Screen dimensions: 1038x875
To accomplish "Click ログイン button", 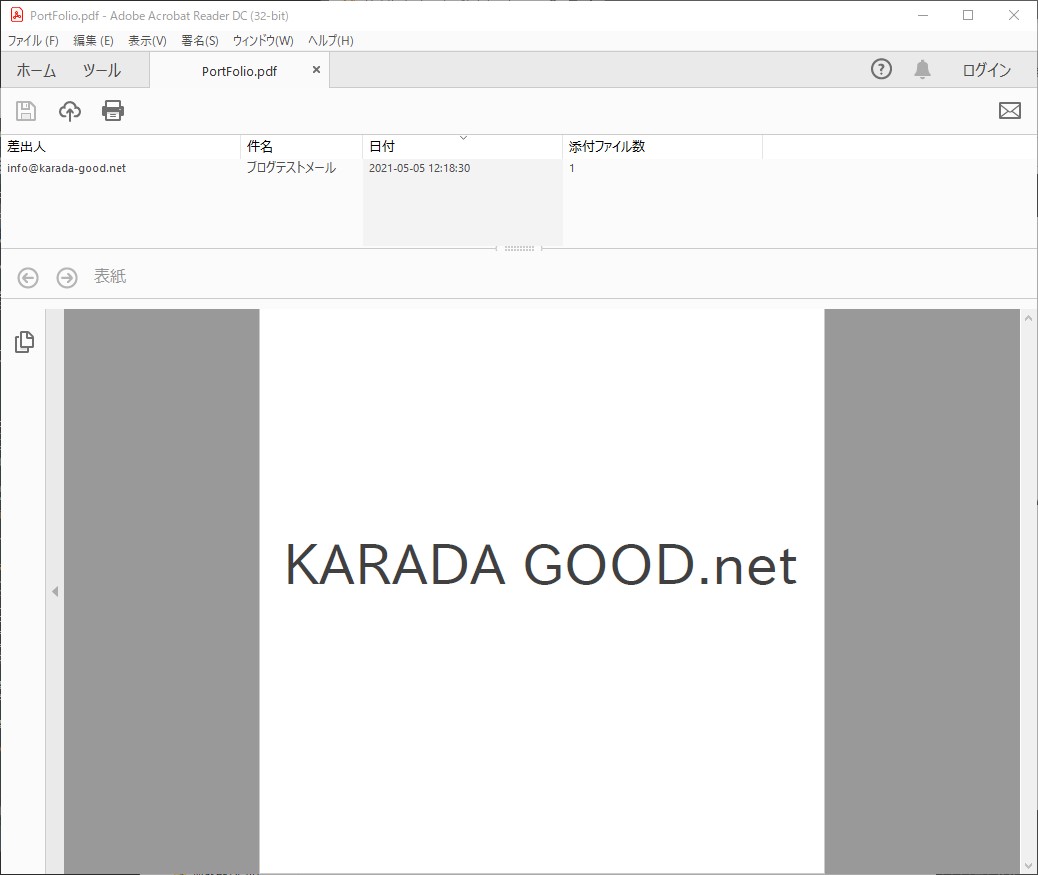I will point(986,70).
